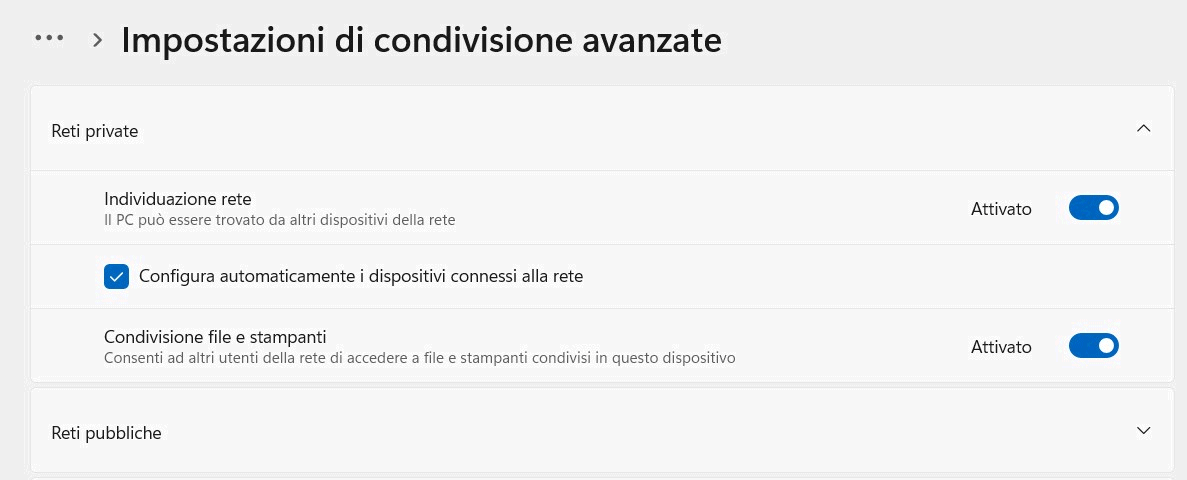Click the page title Impostazioni di condivisione avanzate
This screenshot has width=1187, height=480.
coord(421,40)
